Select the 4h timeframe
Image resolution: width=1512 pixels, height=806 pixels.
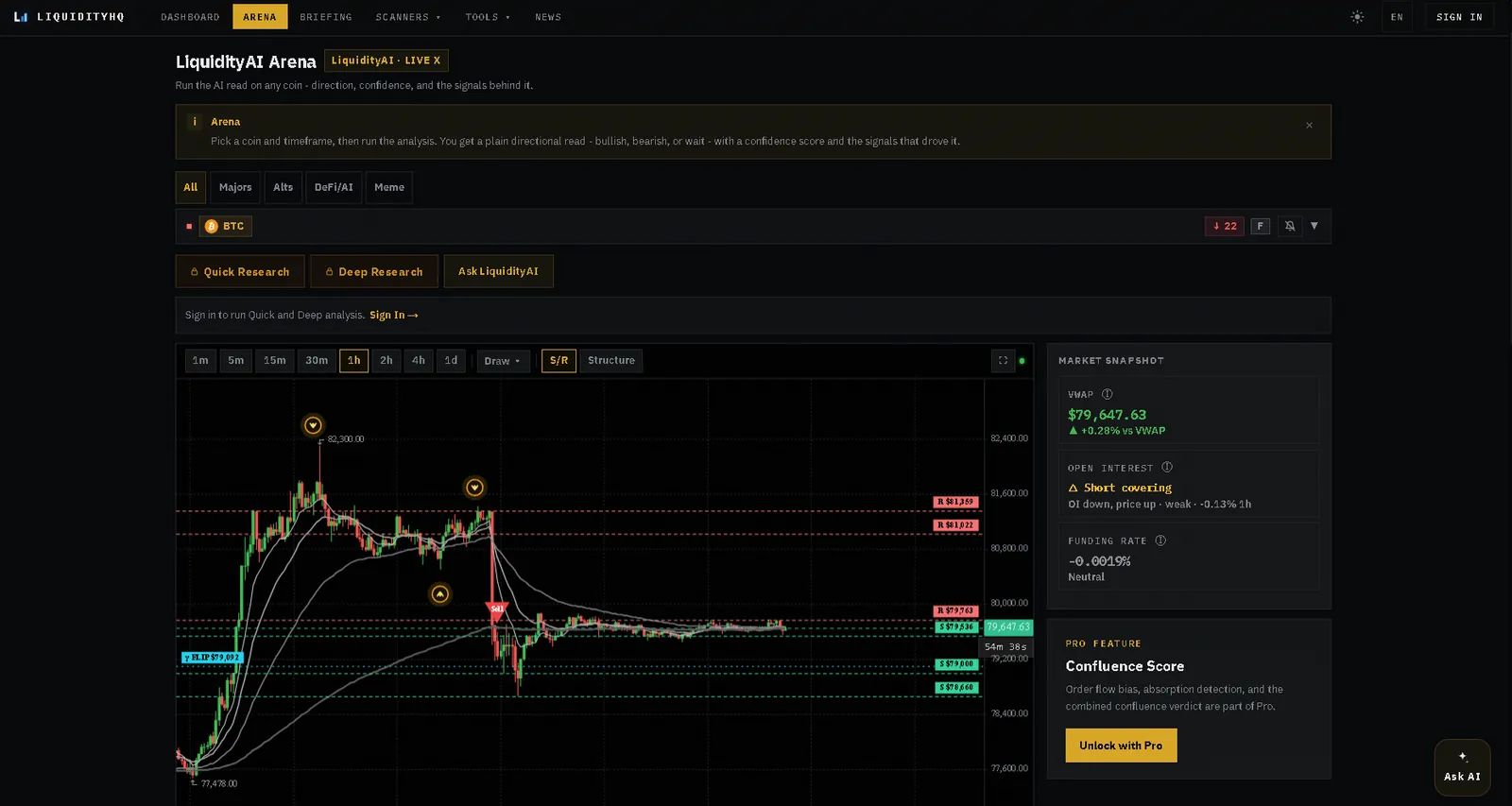[419, 360]
